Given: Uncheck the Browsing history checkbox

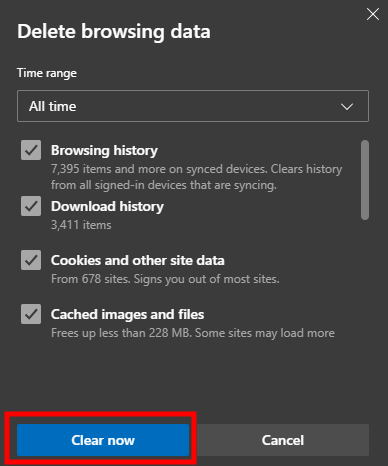Looking at the screenshot, I should point(31,150).
